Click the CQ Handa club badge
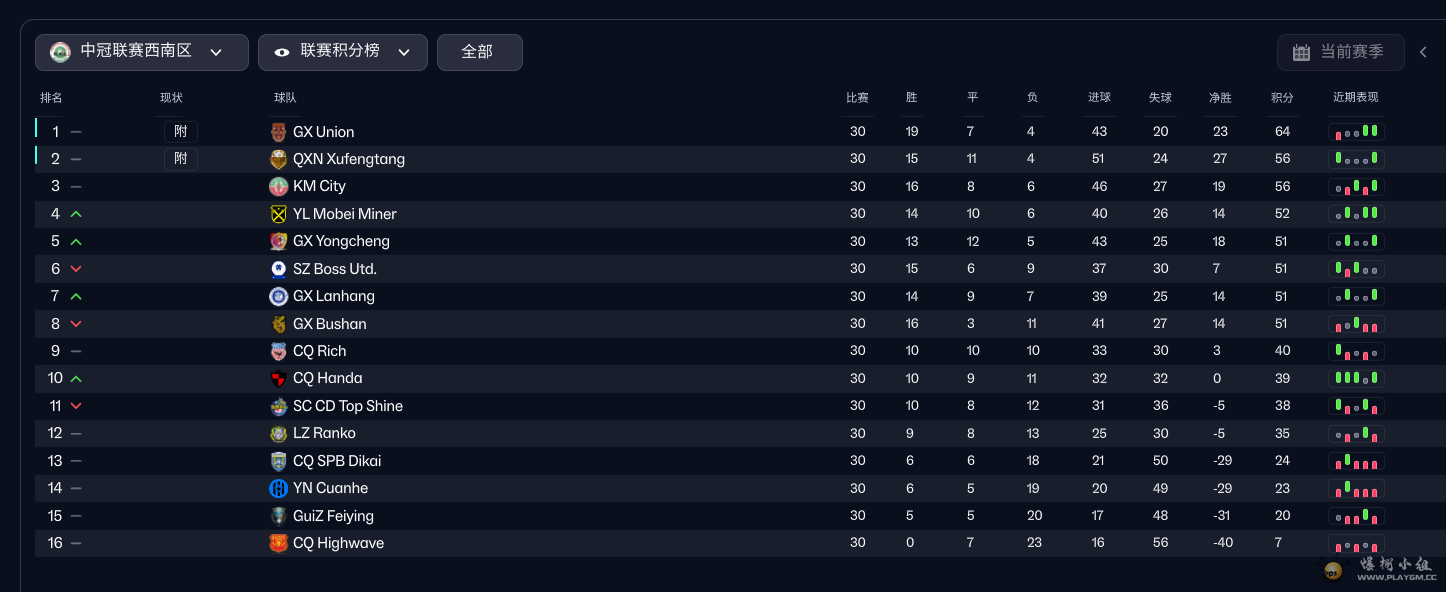Image resolution: width=1446 pixels, height=592 pixels. tap(279, 378)
